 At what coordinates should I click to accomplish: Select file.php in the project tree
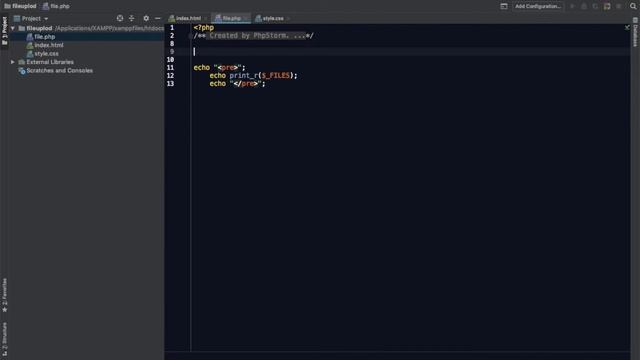(44, 37)
